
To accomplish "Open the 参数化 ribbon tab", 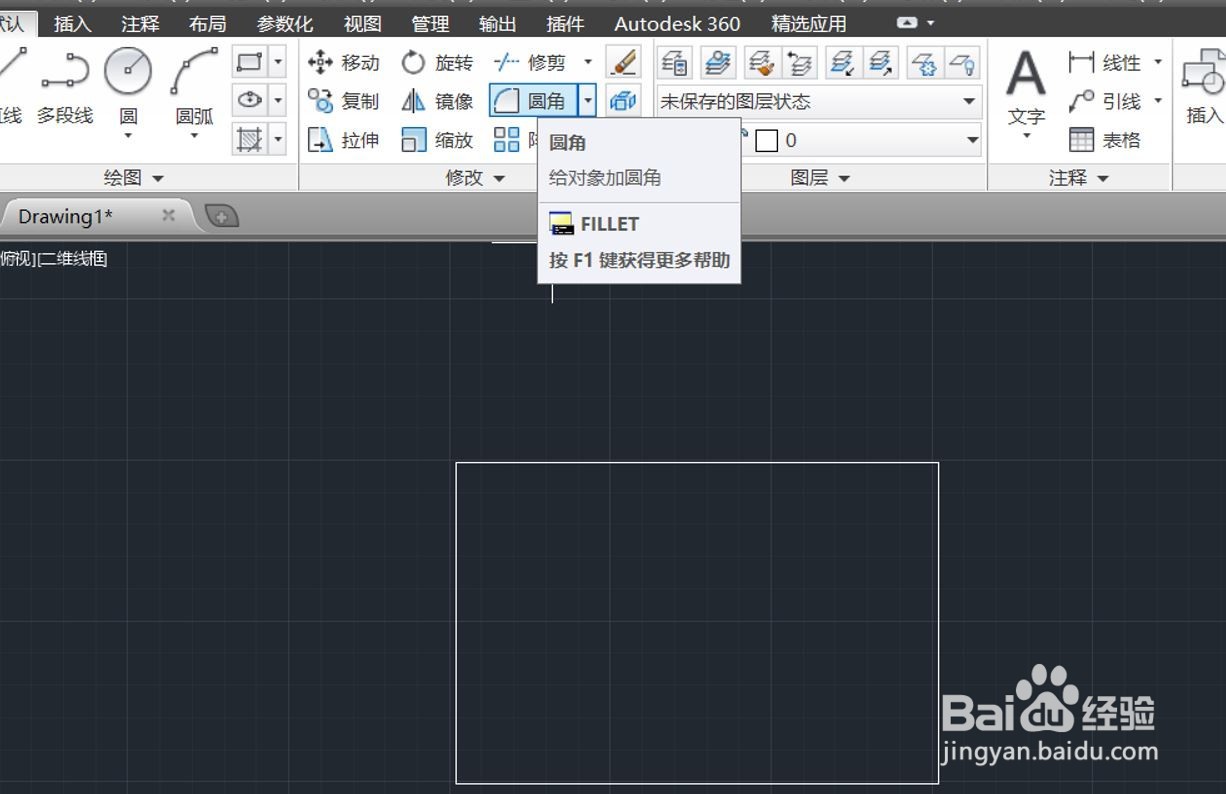I will (x=285, y=23).
